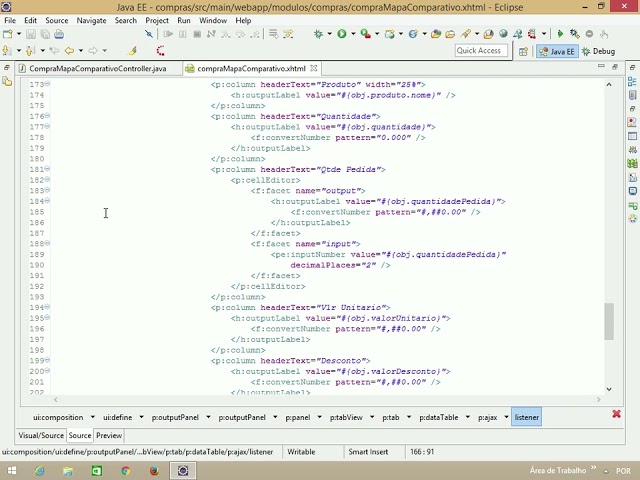The height and width of the screenshot is (480, 640).
Task: Switch to the Debug perspective
Action: 599,51
